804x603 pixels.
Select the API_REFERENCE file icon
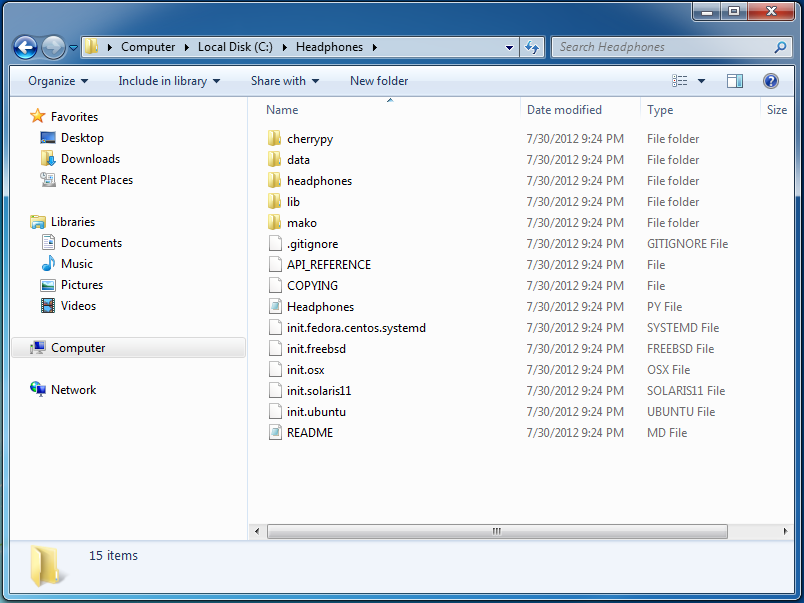pos(275,265)
